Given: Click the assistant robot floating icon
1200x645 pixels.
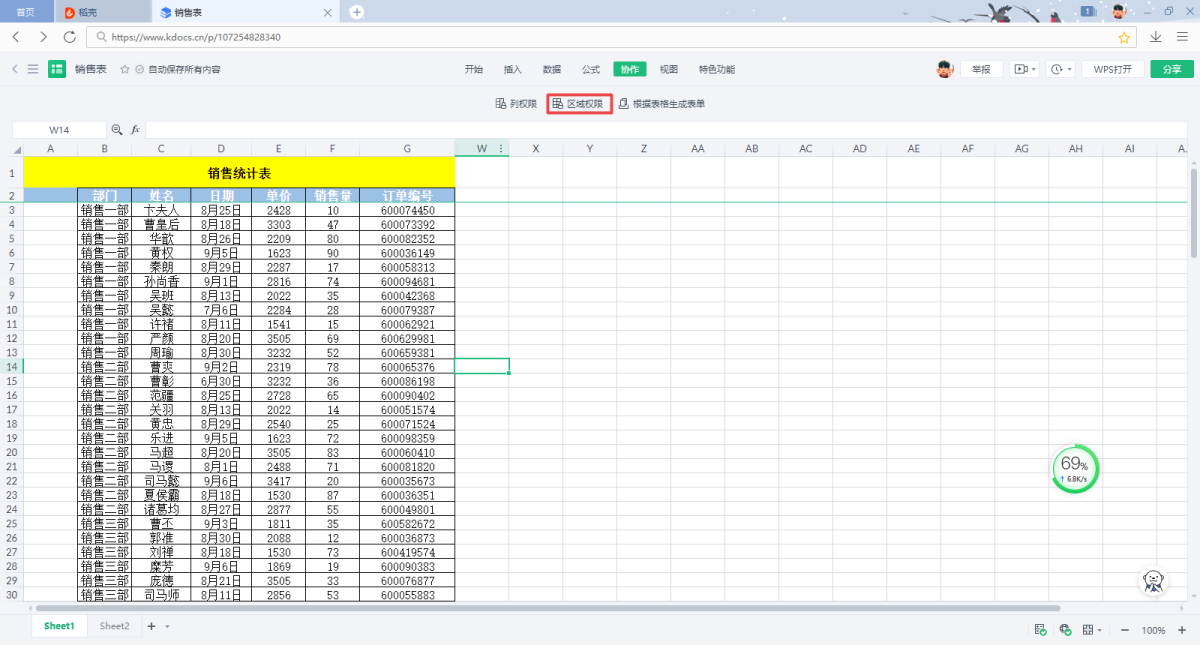Looking at the screenshot, I should click(1155, 582).
